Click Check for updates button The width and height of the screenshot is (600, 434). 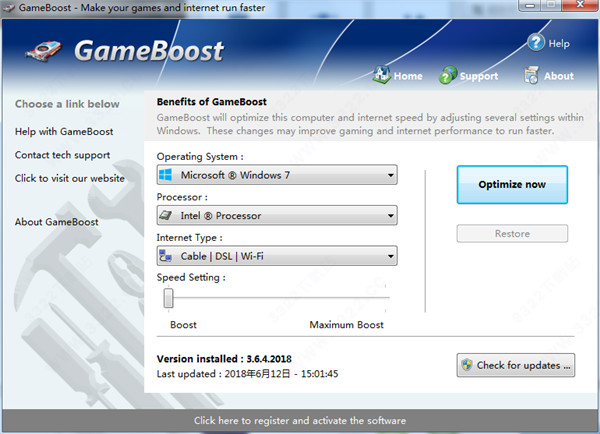(x=515, y=365)
